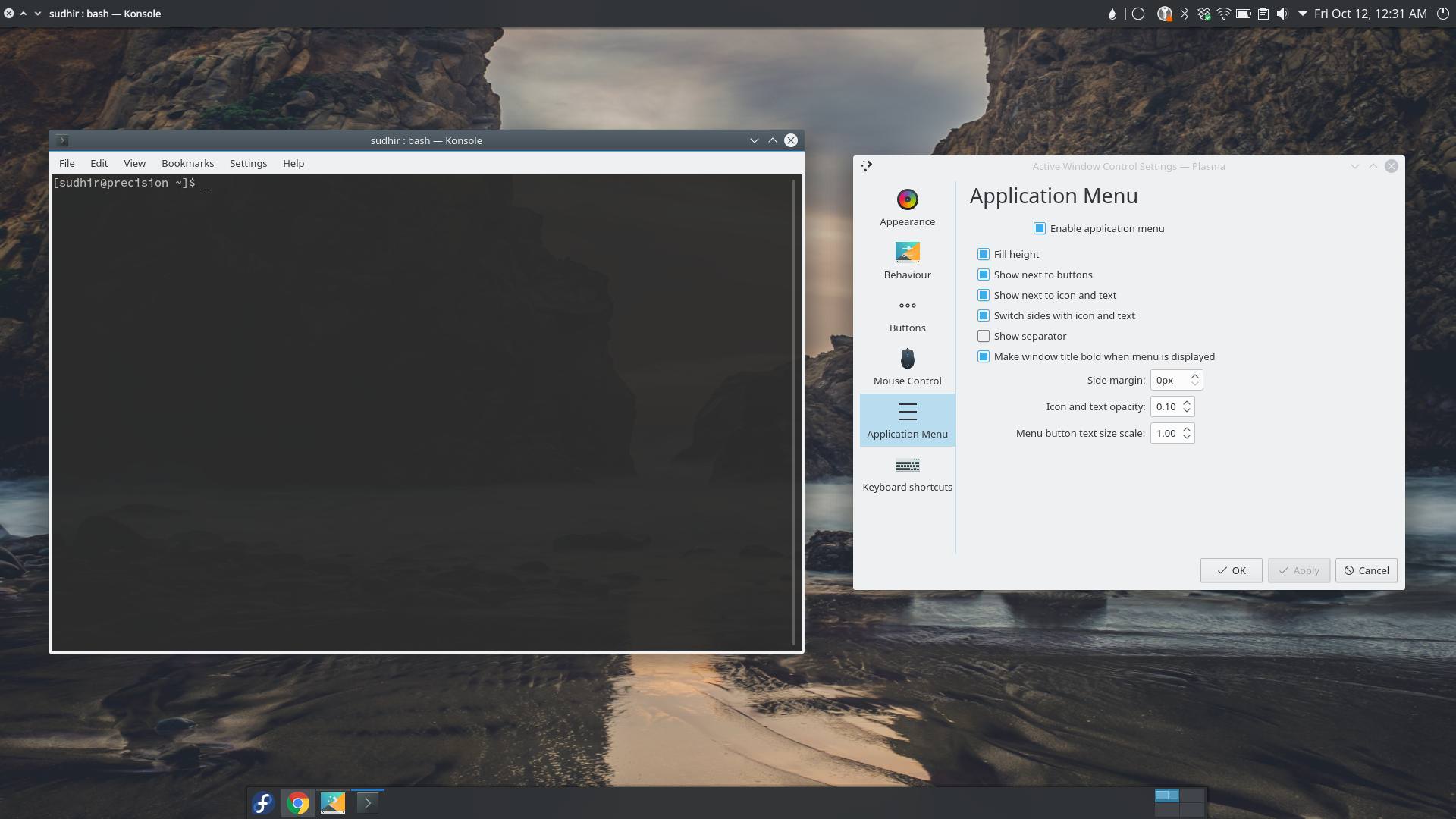Open the Fedora application launcher
The image size is (1456, 819).
point(262,802)
